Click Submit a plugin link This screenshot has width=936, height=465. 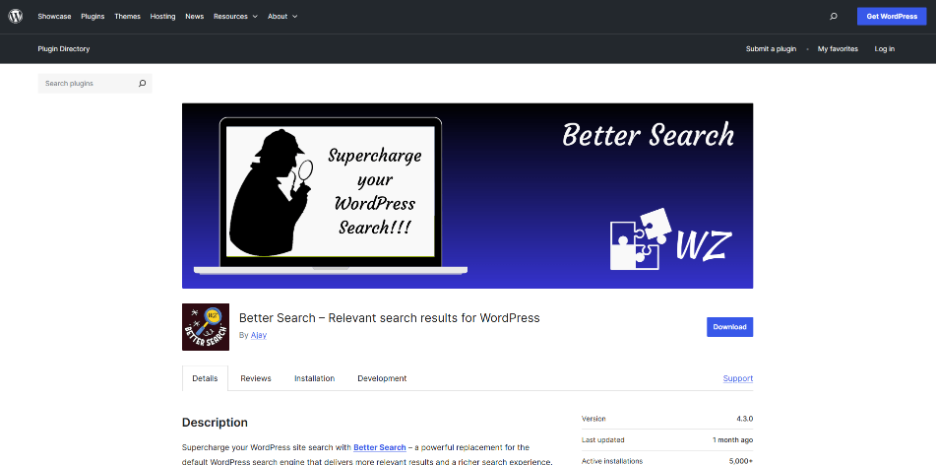click(771, 49)
